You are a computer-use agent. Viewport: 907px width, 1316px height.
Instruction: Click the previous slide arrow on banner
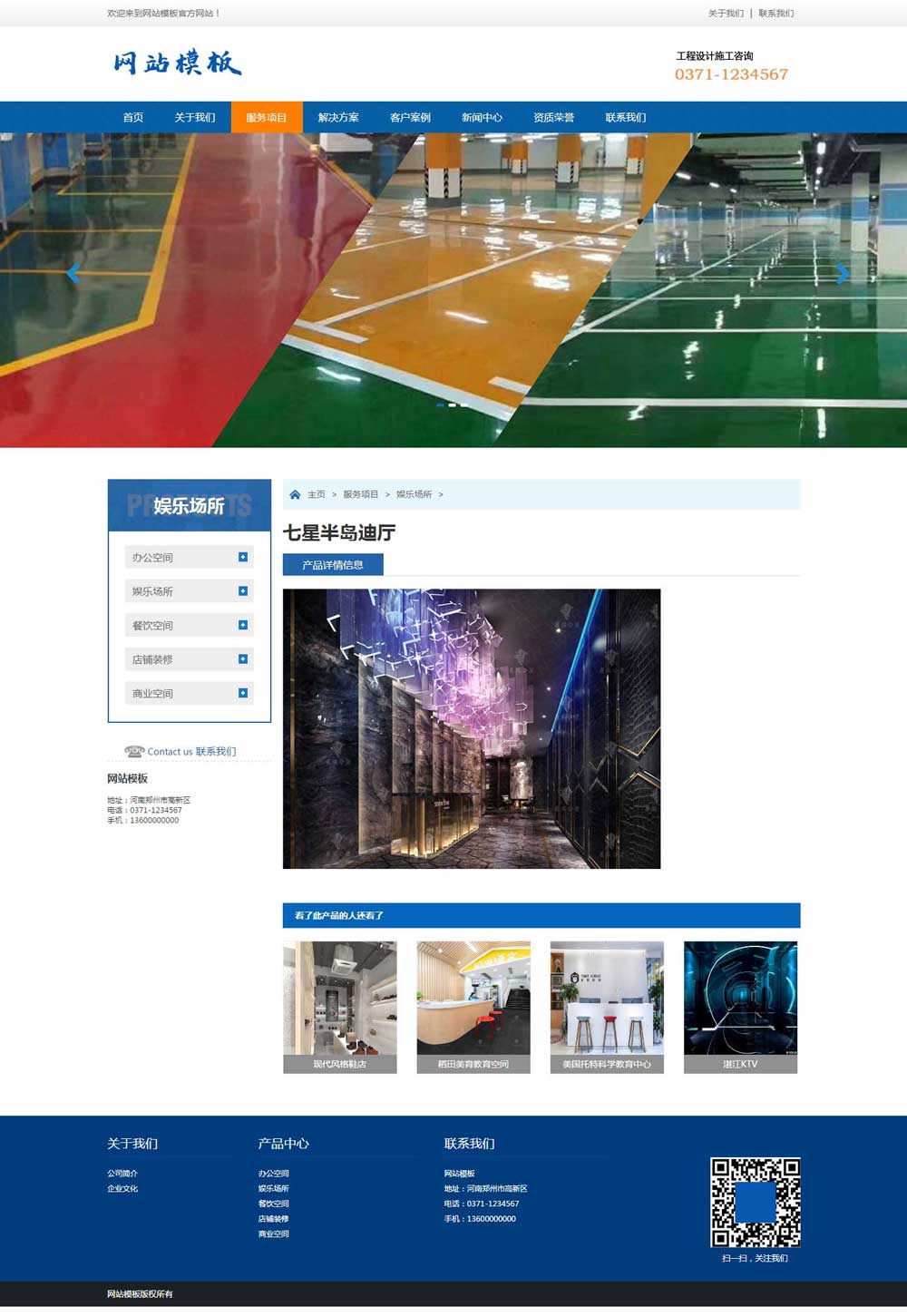pos(73,273)
